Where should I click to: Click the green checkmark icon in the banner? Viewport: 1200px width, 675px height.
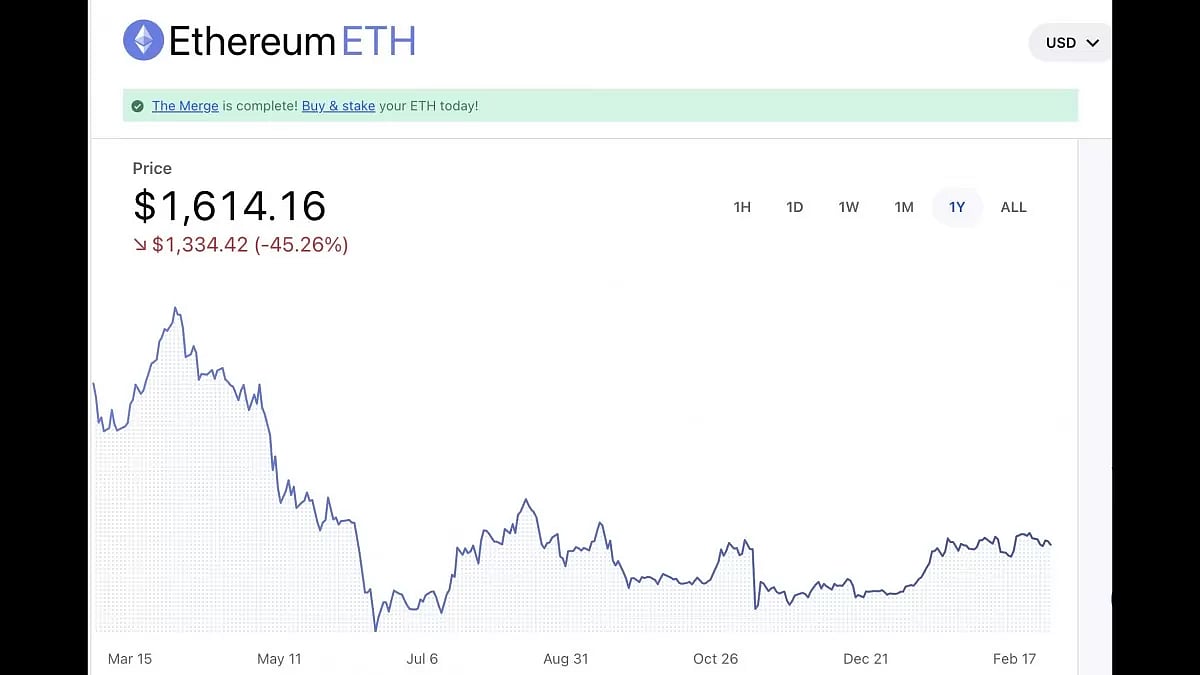[x=137, y=105]
